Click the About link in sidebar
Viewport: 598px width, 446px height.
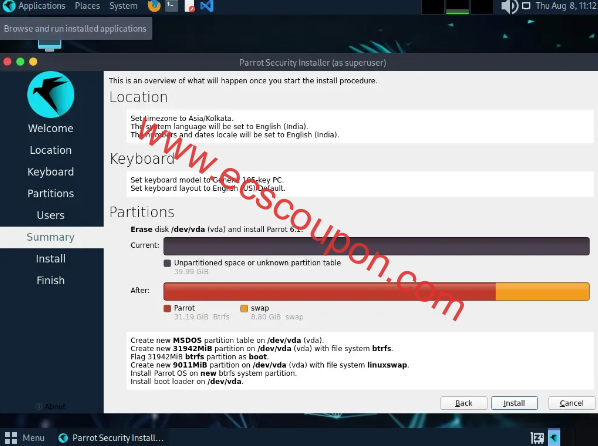tap(51, 406)
